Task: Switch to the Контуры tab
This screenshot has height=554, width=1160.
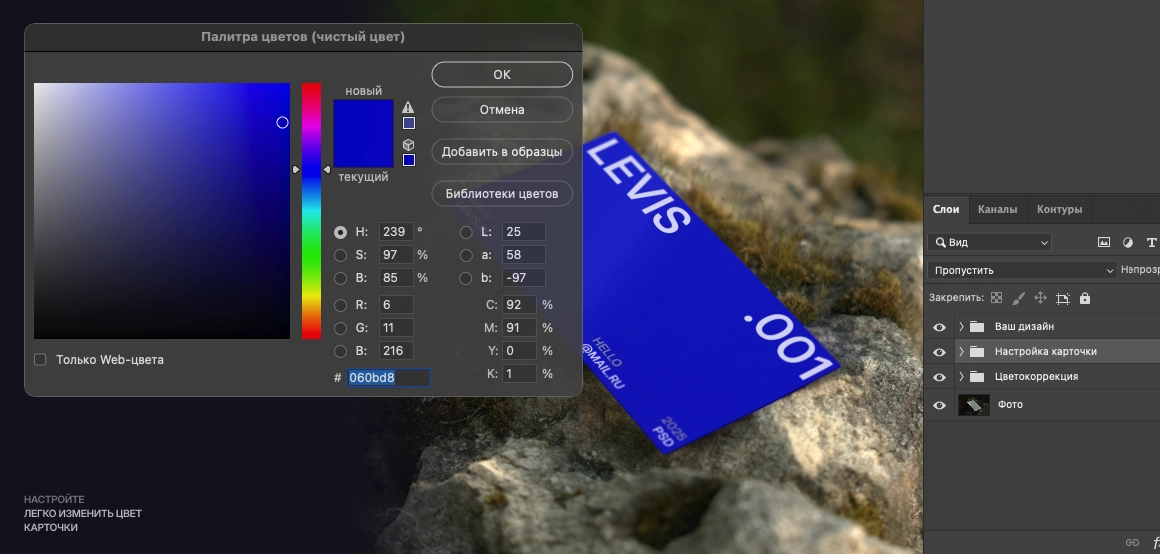Action: 1059,209
